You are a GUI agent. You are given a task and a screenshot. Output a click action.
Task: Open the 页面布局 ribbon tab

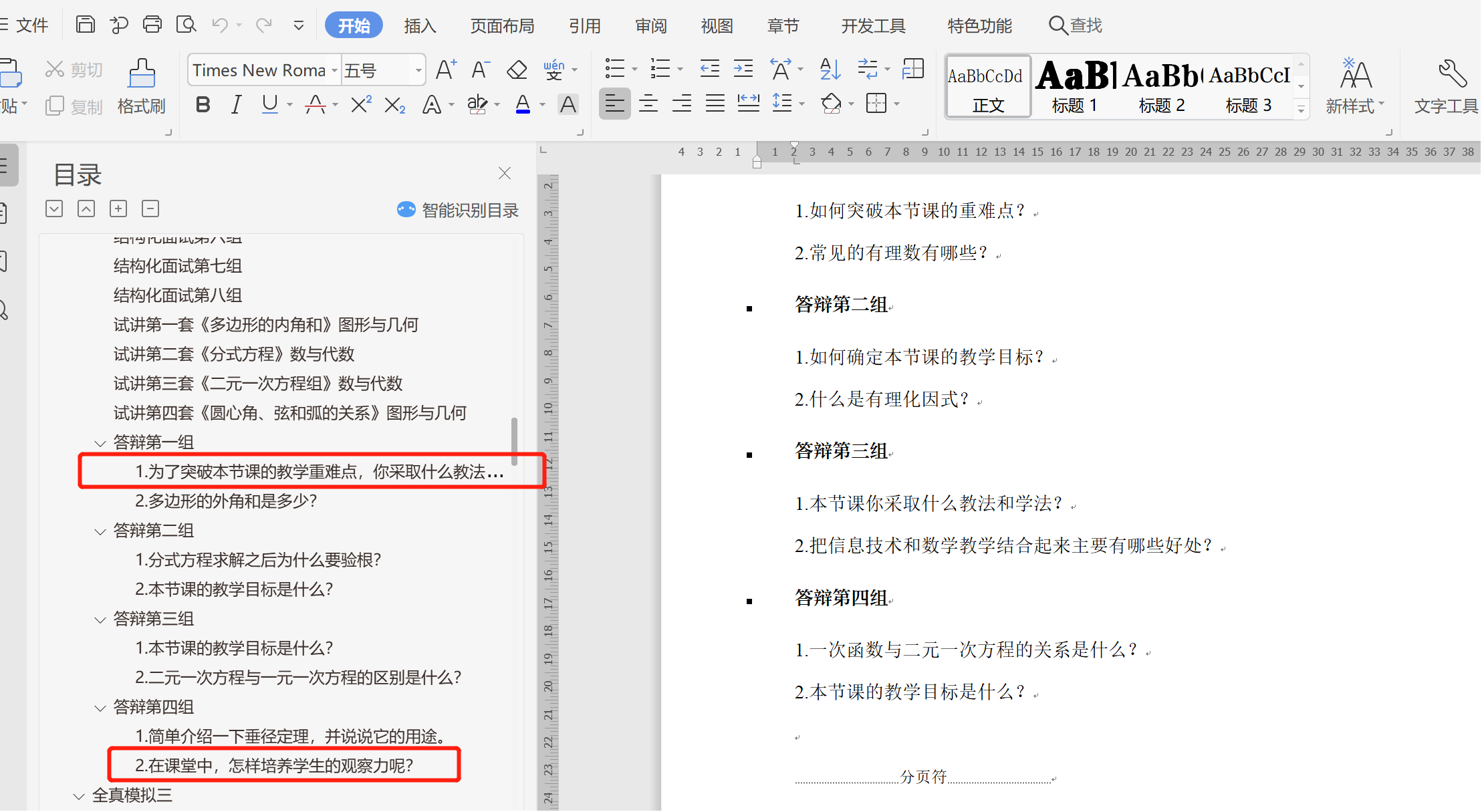(x=502, y=25)
